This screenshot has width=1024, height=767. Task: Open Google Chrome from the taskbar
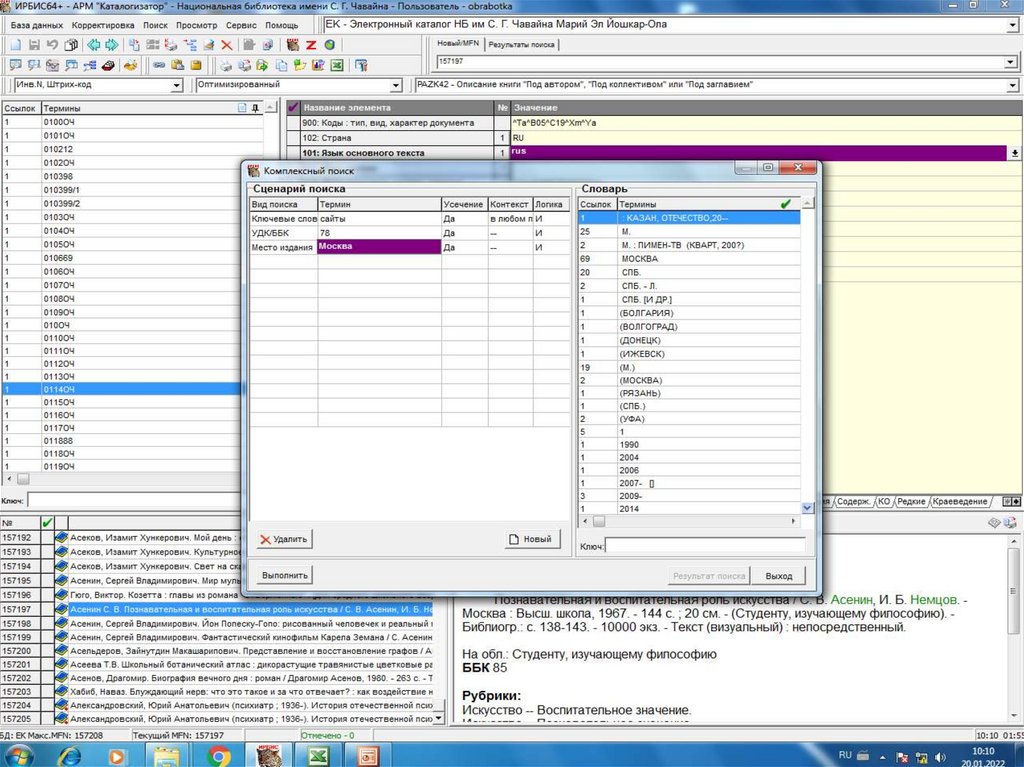pyautogui.click(x=218, y=755)
